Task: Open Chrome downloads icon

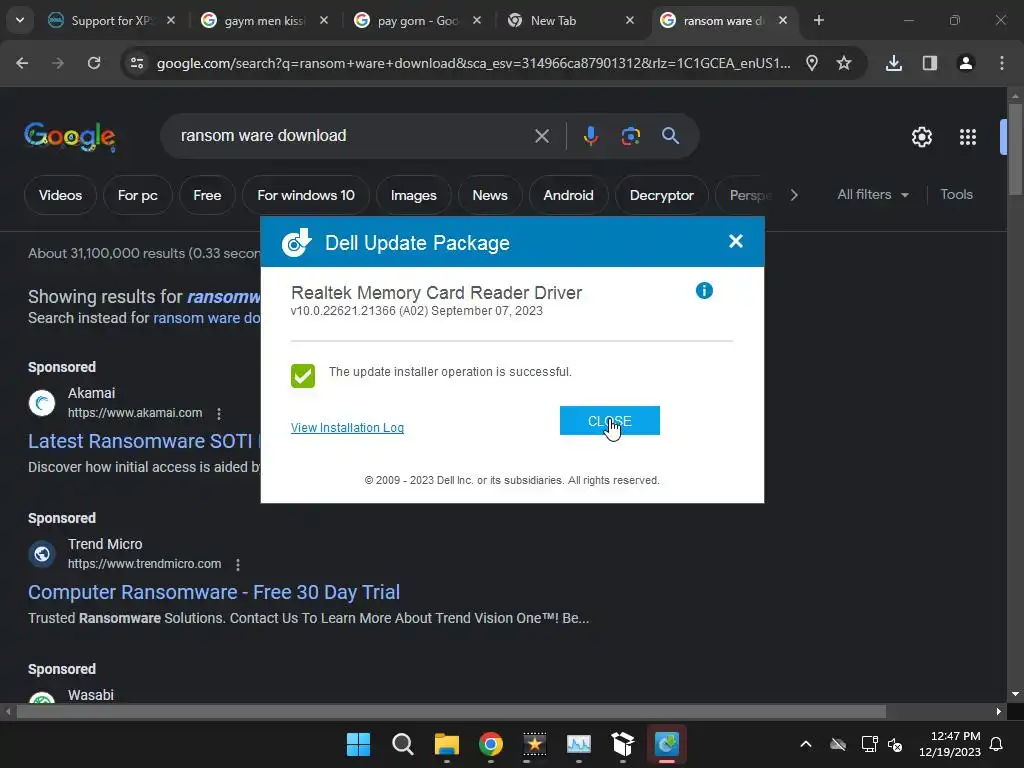Action: (x=893, y=63)
